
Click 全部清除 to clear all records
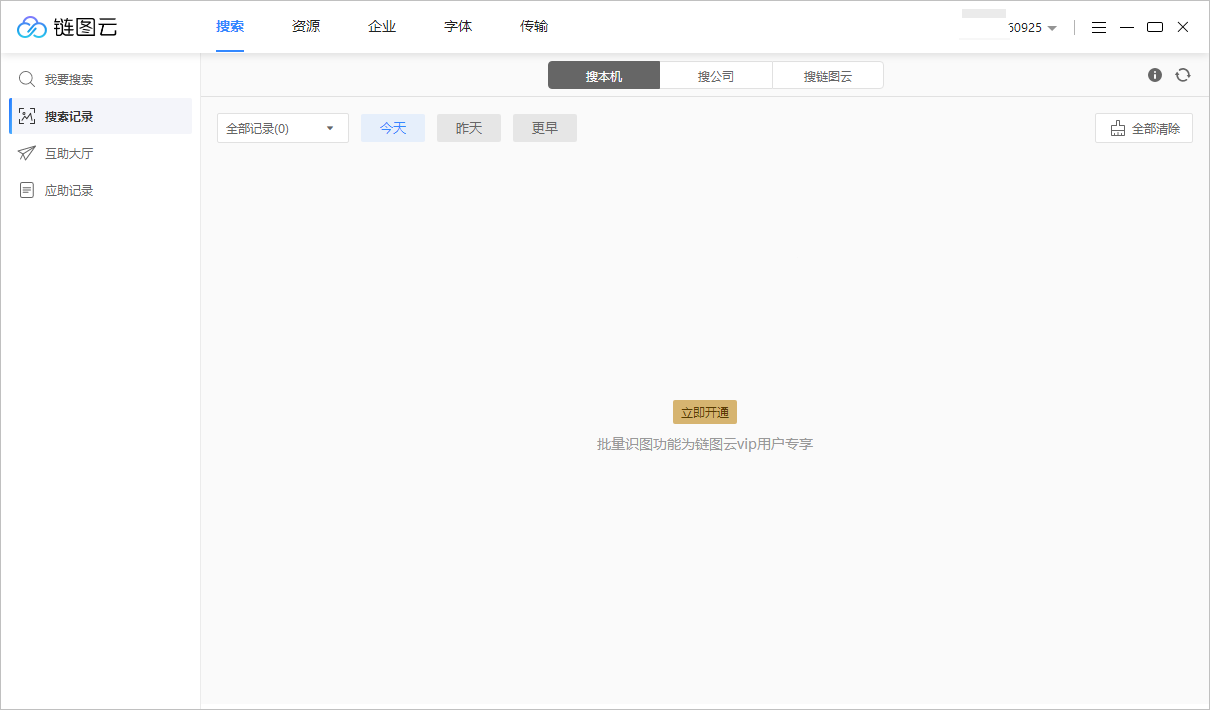pos(1152,128)
